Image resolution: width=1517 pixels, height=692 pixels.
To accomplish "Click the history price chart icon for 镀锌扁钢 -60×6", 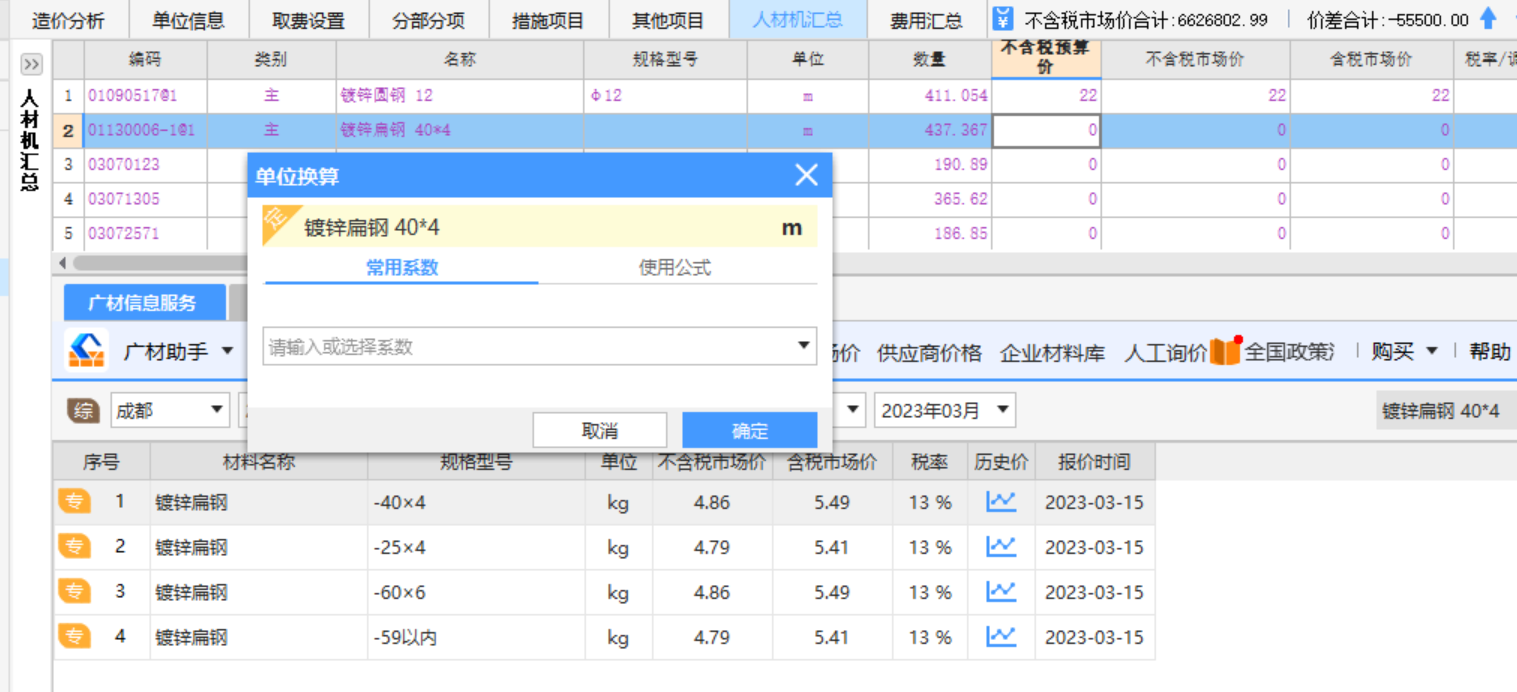I will [x=1001, y=592].
